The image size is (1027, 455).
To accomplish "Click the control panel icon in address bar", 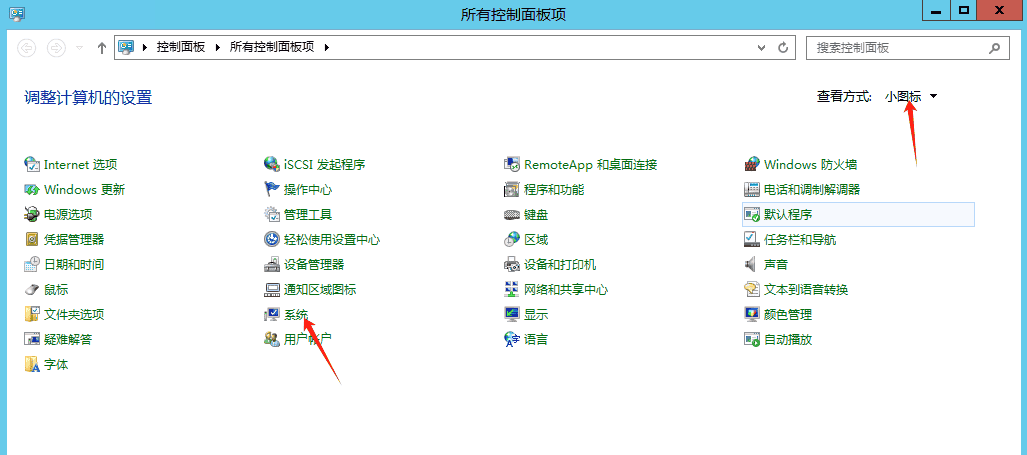I will [x=126, y=47].
